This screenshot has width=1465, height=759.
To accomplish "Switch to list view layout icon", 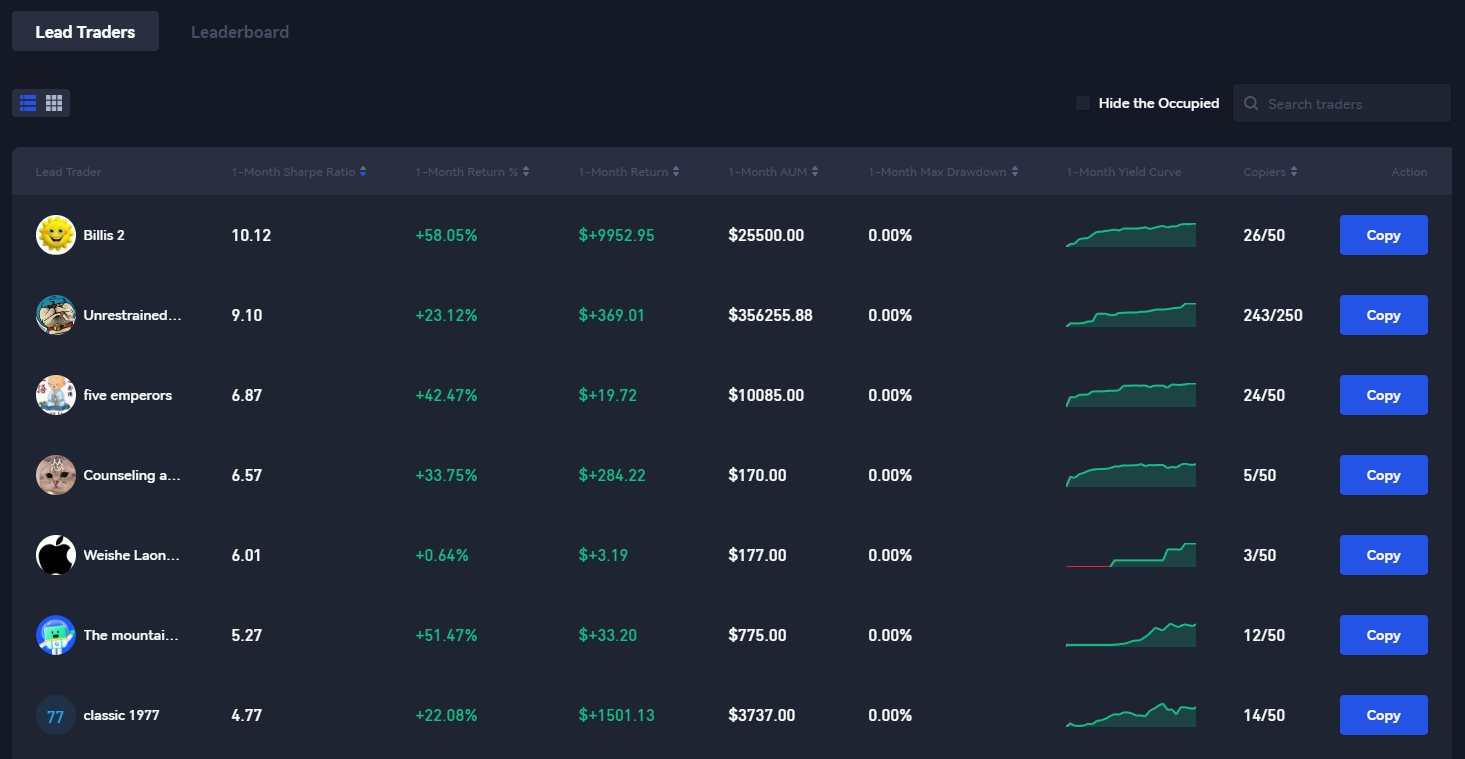I will click(x=28, y=103).
